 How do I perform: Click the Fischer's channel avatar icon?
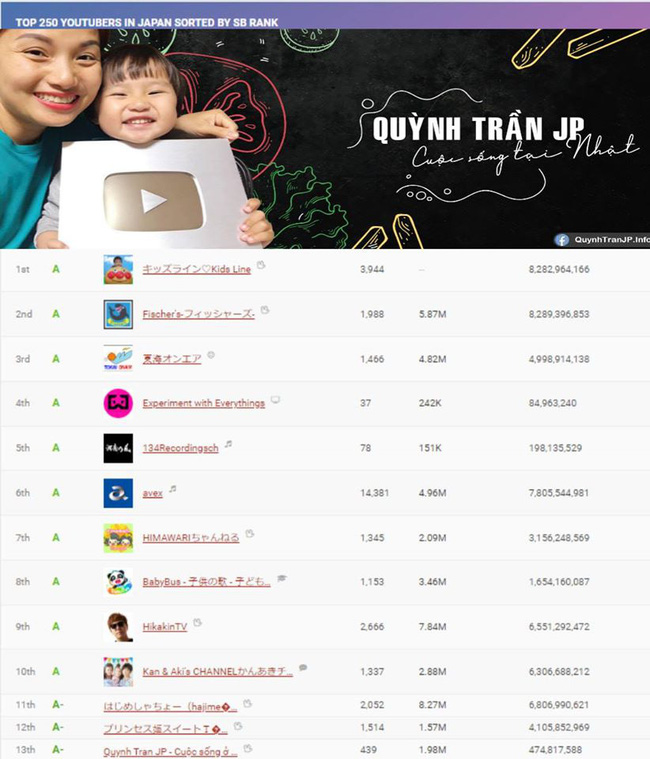[x=118, y=314]
